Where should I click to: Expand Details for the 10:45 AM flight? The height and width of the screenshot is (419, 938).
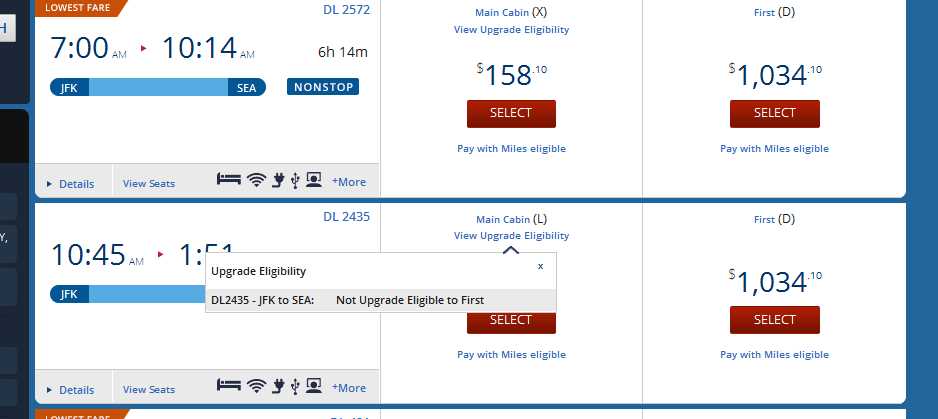pos(71,389)
